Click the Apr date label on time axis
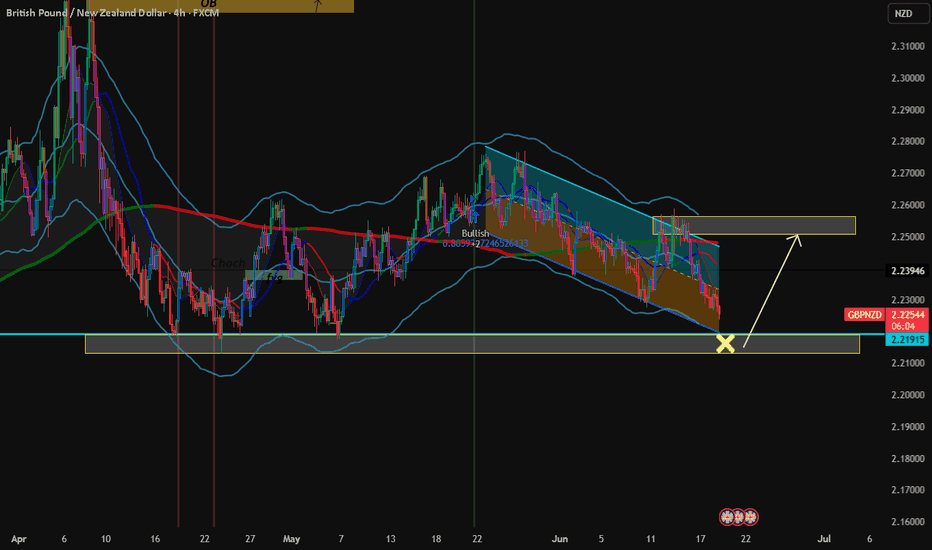932x550 pixels. [x=19, y=539]
